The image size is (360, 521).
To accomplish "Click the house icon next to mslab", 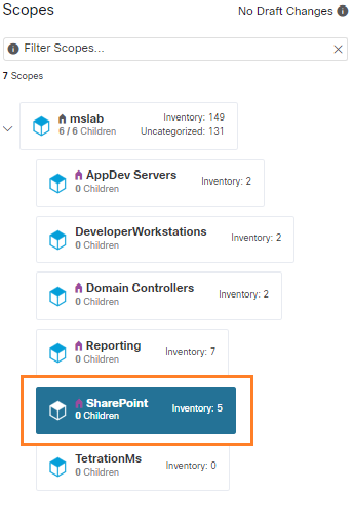I will 62,119.
